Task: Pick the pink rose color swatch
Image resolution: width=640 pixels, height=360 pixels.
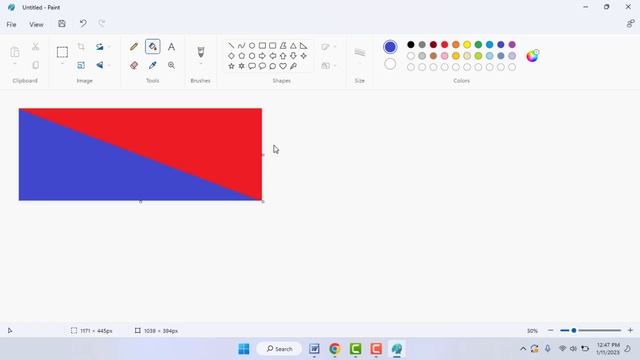Action: 444,56
